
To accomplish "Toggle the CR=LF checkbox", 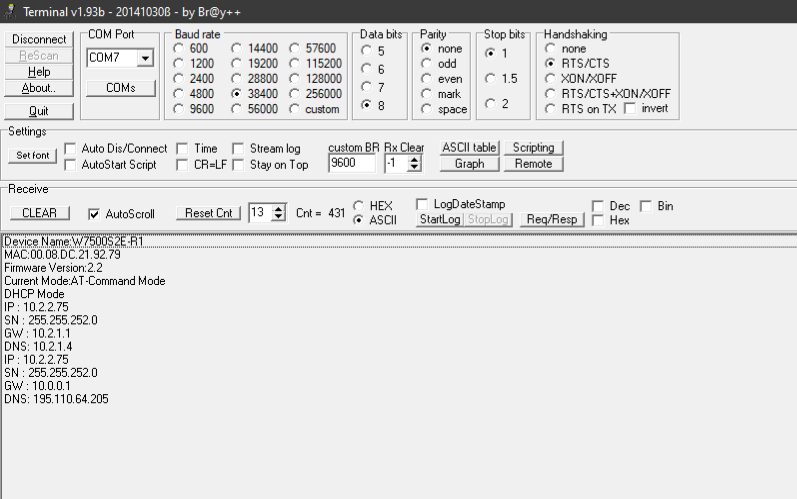I will (x=182, y=165).
